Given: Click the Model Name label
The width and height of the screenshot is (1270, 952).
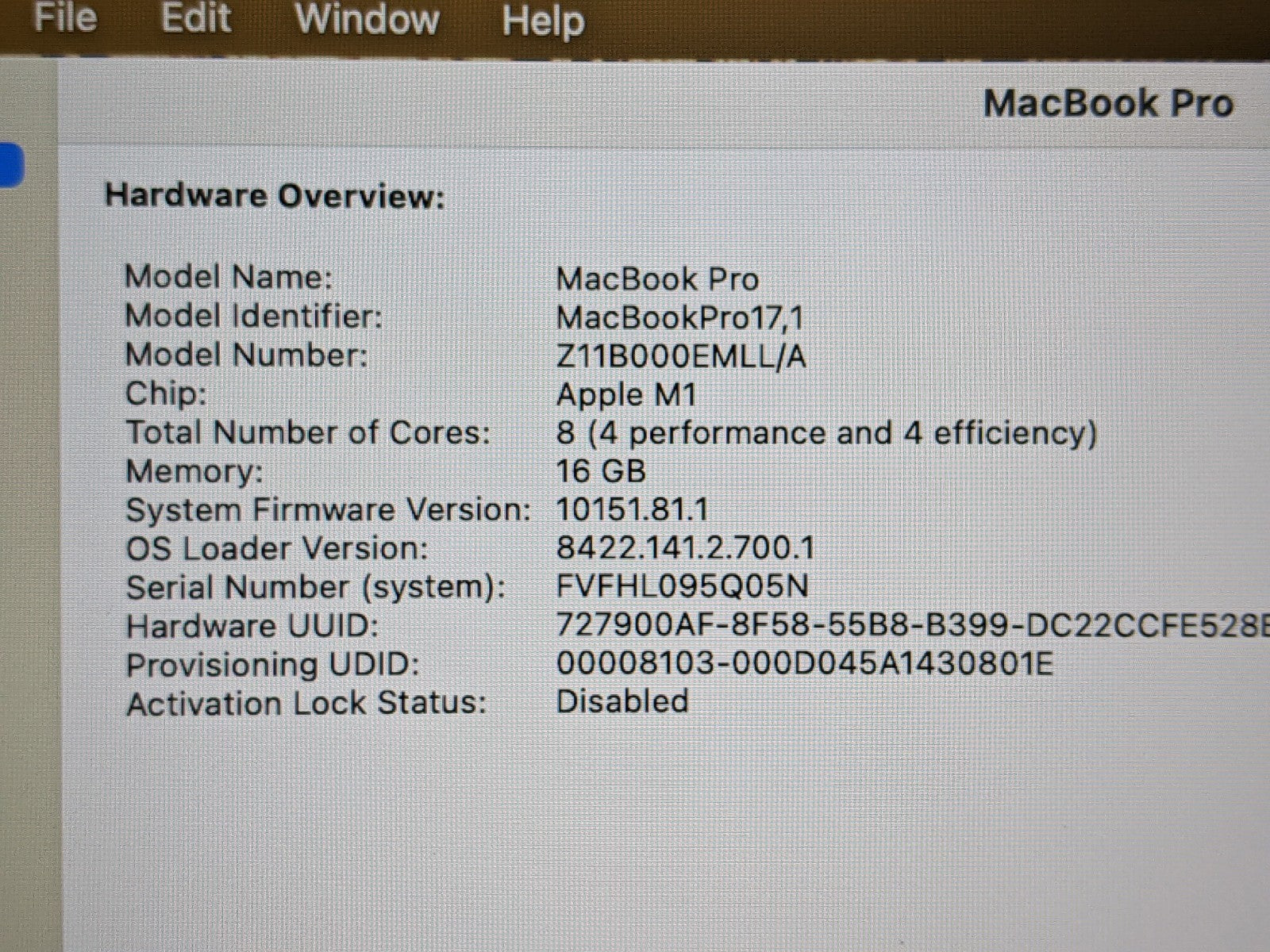Looking at the screenshot, I should (x=229, y=277).
